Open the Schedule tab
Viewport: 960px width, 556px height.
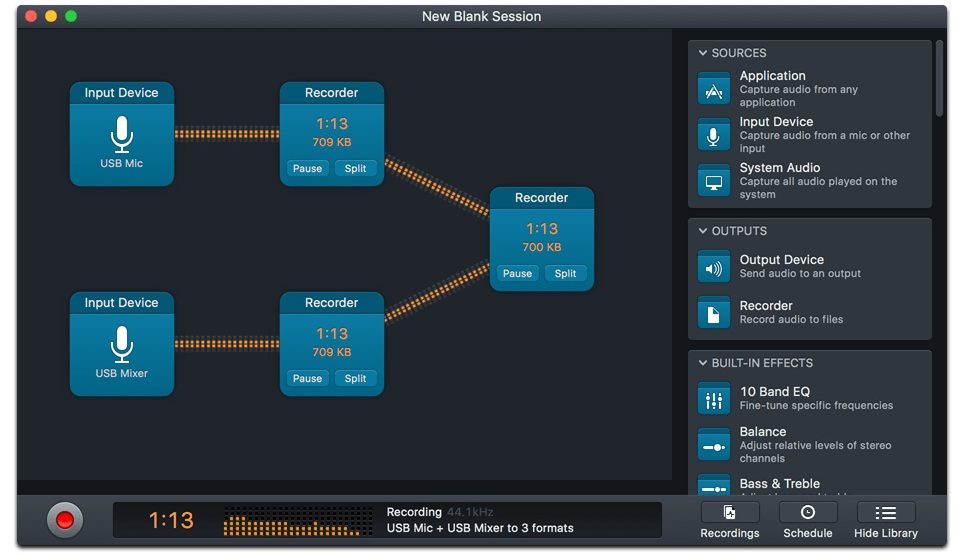coord(807,520)
